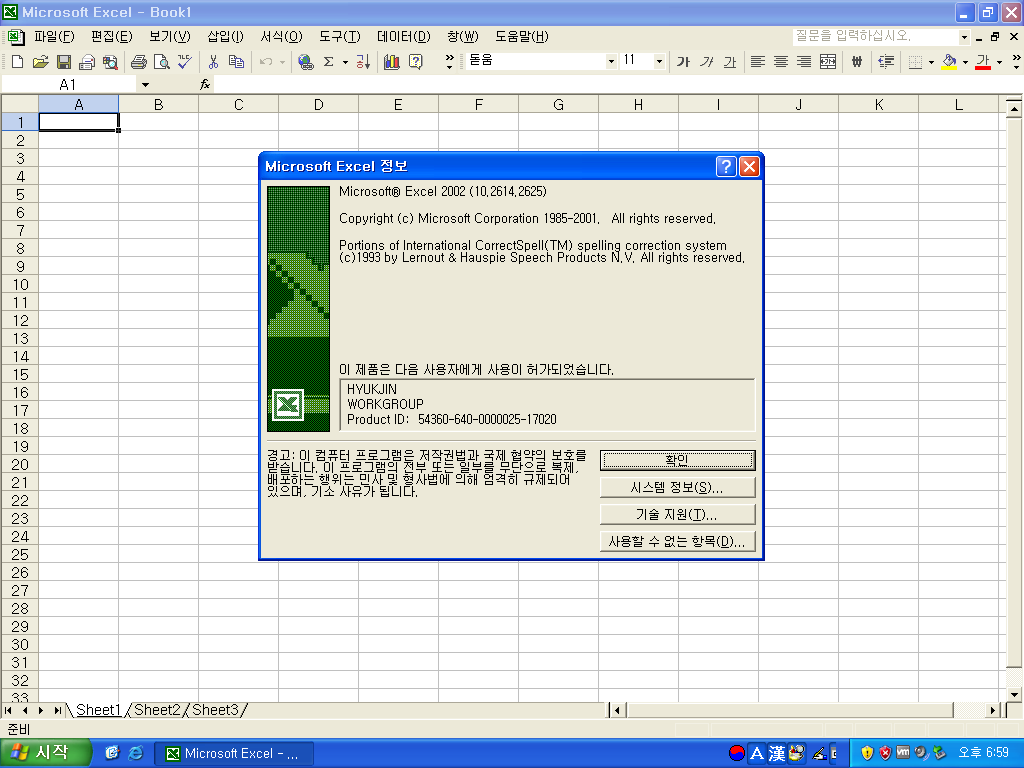
Task: Apply the red font color swatch
Action: (983, 62)
